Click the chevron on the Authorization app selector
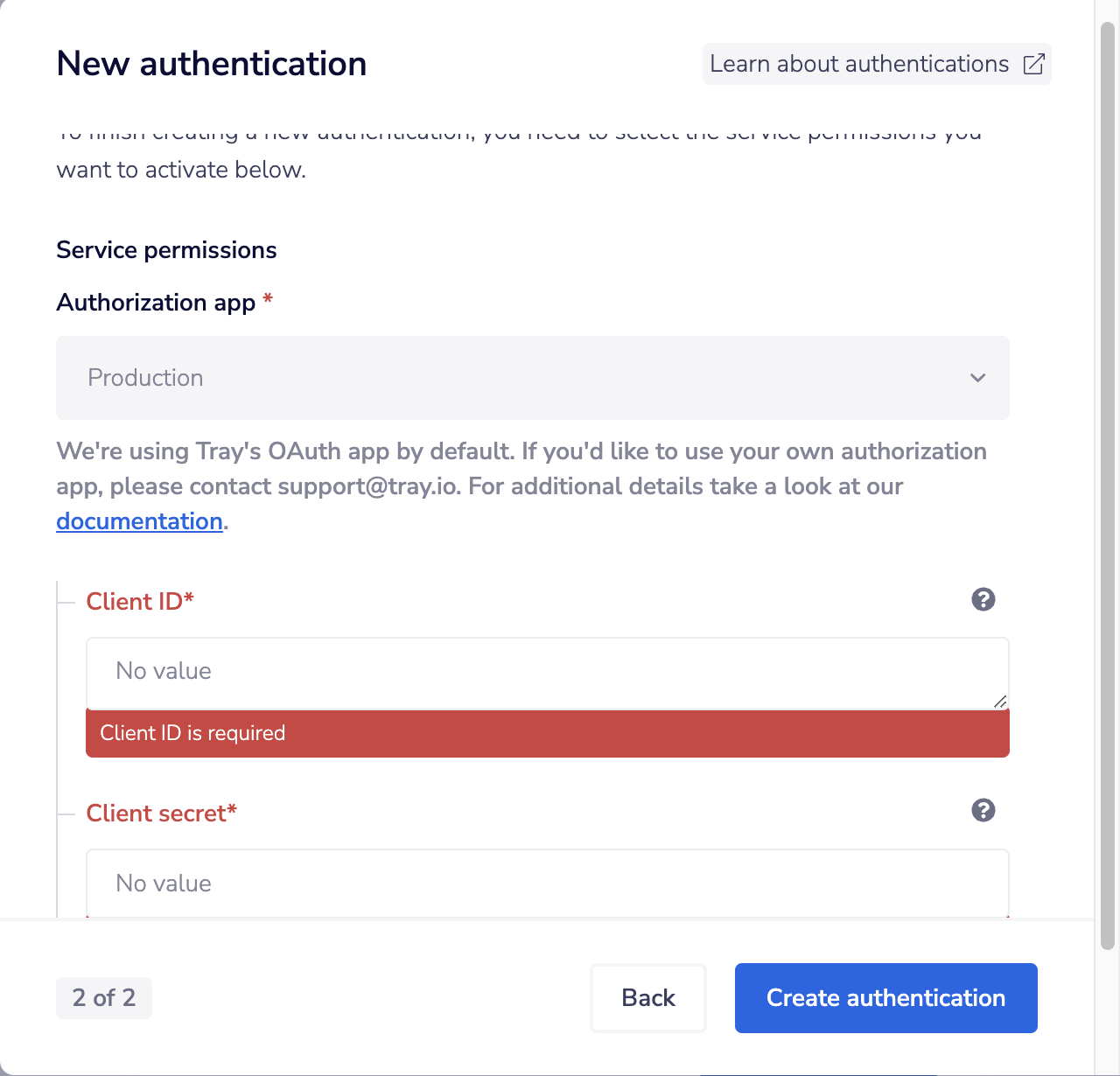The image size is (1120, 1076). pyautogui.click(x=977, y=378)
